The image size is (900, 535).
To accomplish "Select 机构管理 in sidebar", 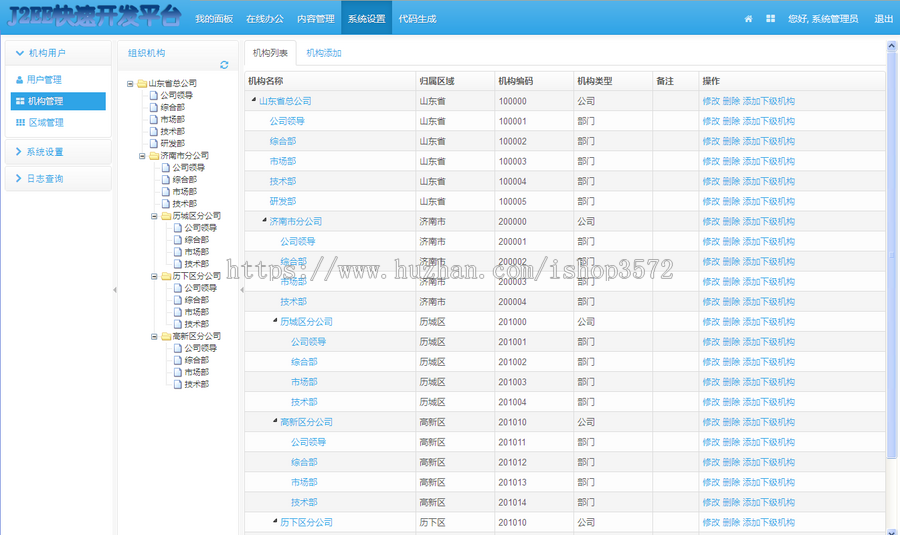I will coord(58,101).
